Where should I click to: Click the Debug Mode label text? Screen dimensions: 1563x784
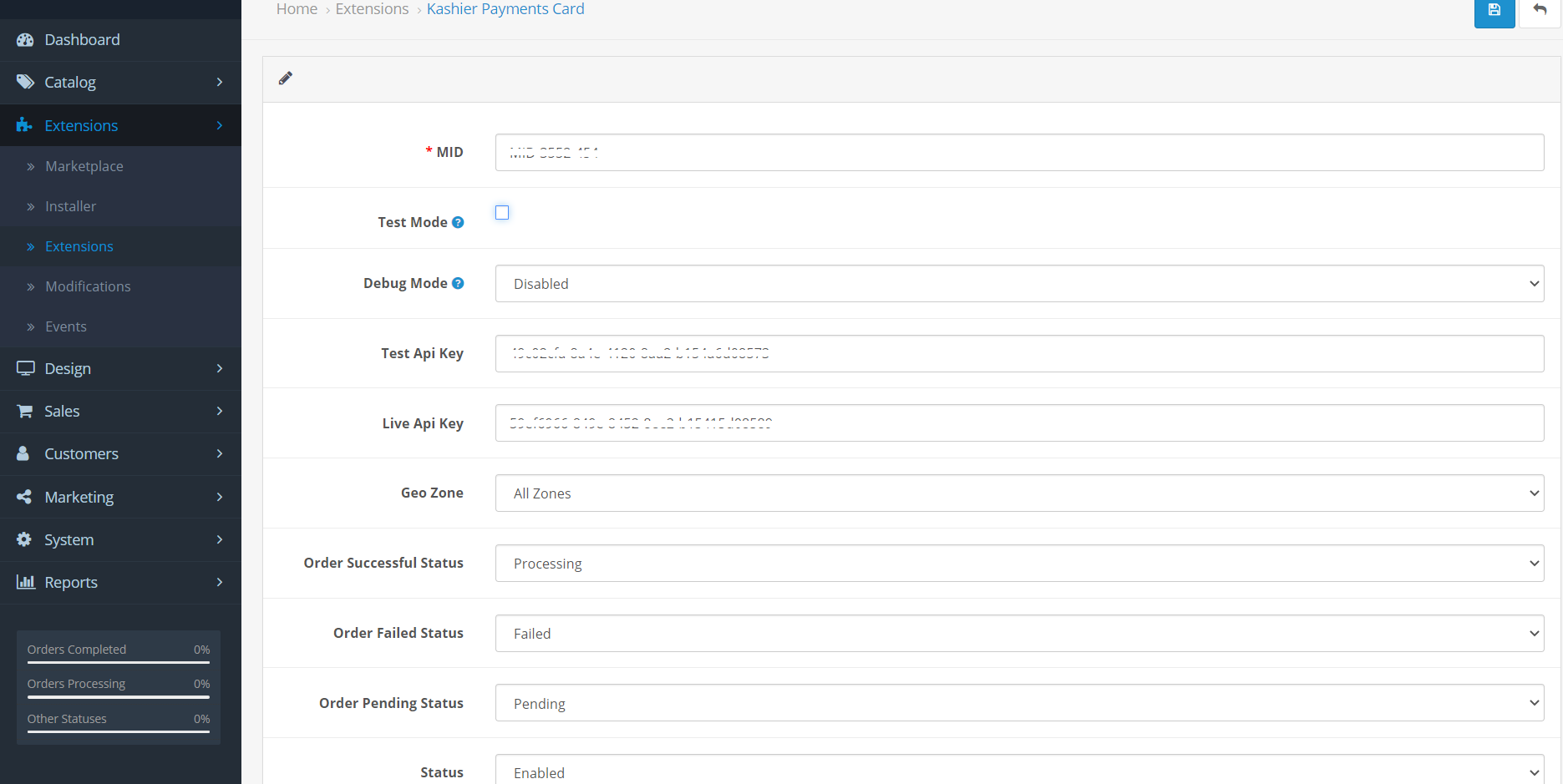405,283
